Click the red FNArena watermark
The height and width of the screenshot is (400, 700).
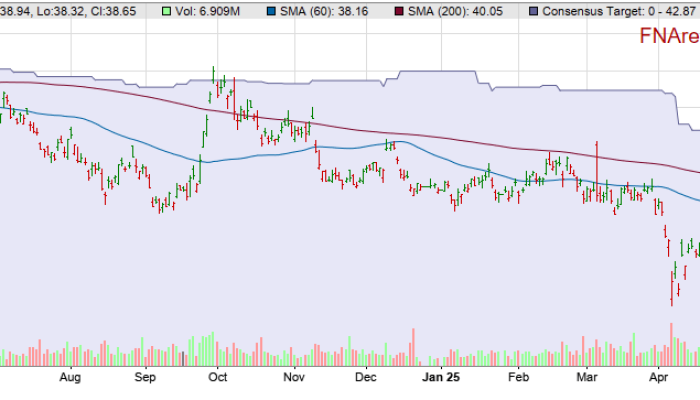click(x=669, y=38)
